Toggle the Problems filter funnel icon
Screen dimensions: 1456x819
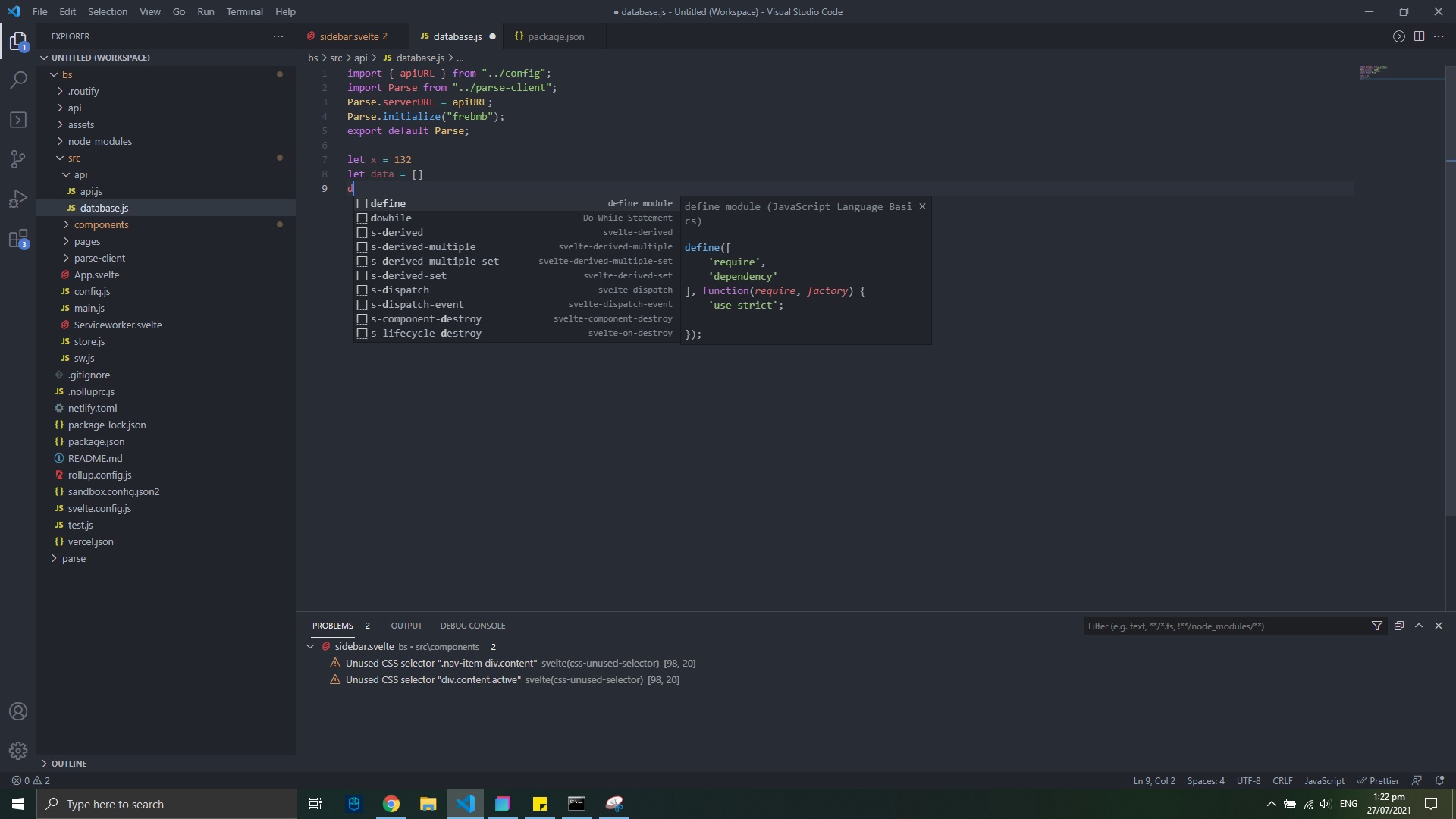pyautogui.click(x=1378, y=626)
